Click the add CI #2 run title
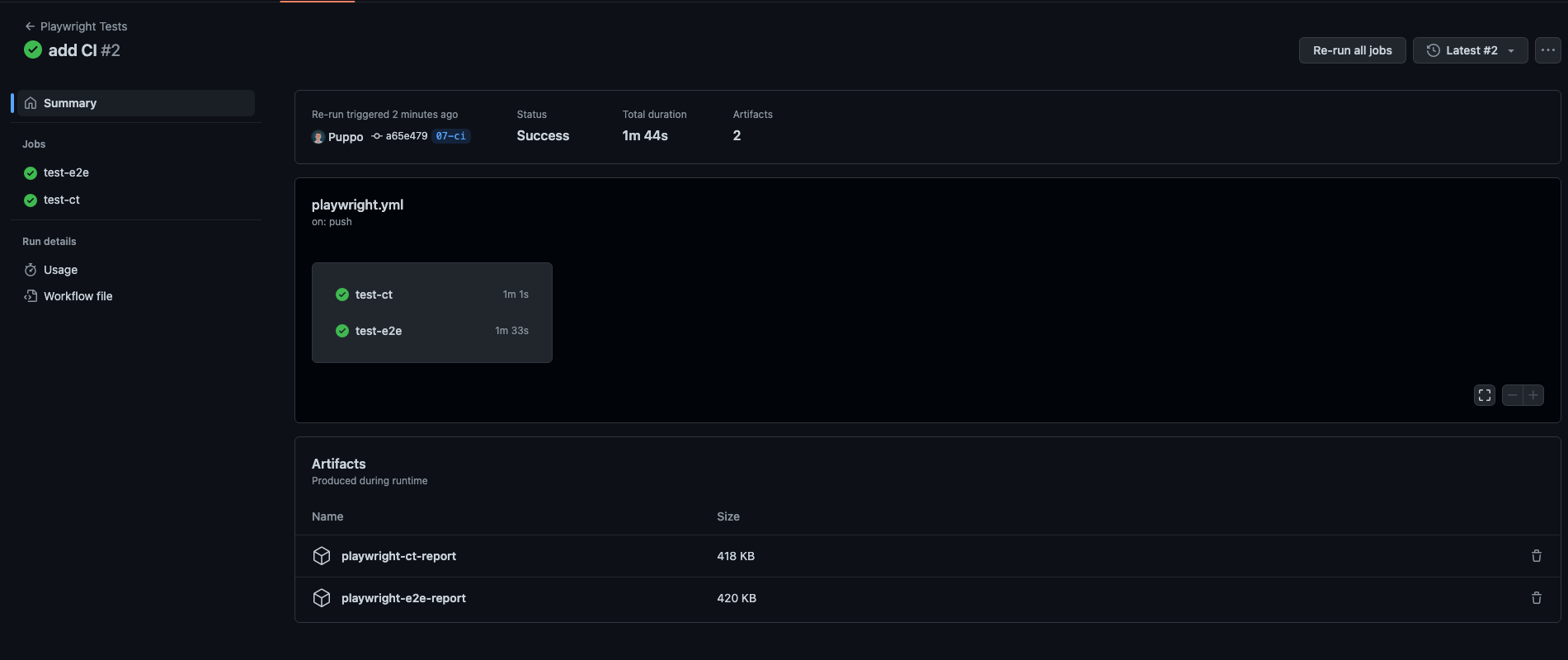 pos(84,50)
